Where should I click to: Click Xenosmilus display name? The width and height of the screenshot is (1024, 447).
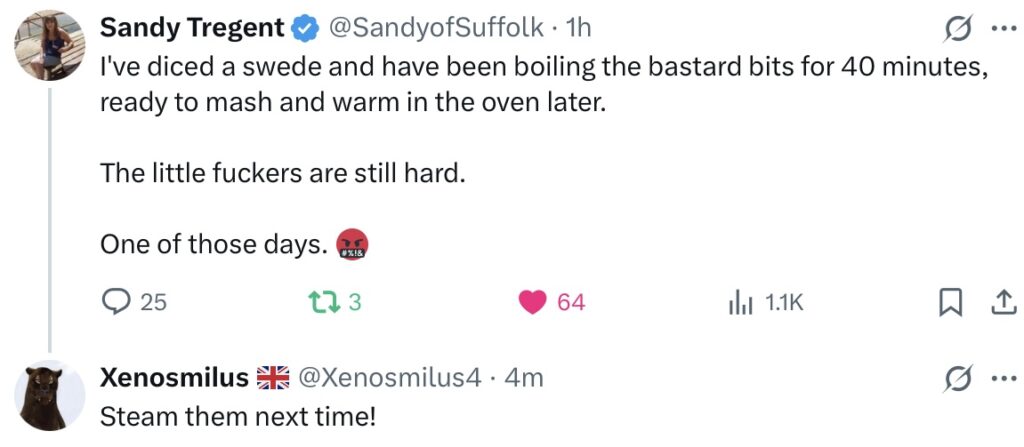[x=174, y=377]
